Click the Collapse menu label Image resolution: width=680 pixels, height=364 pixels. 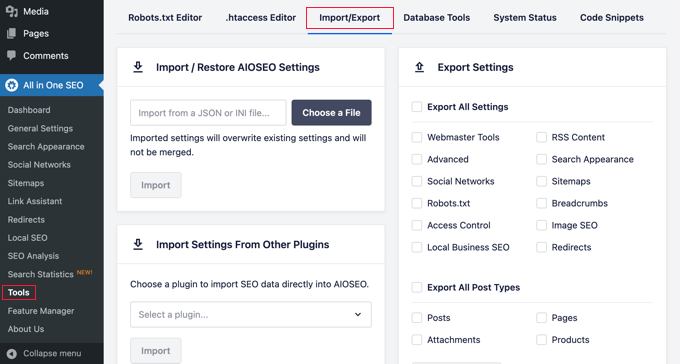tap(52, 354)
